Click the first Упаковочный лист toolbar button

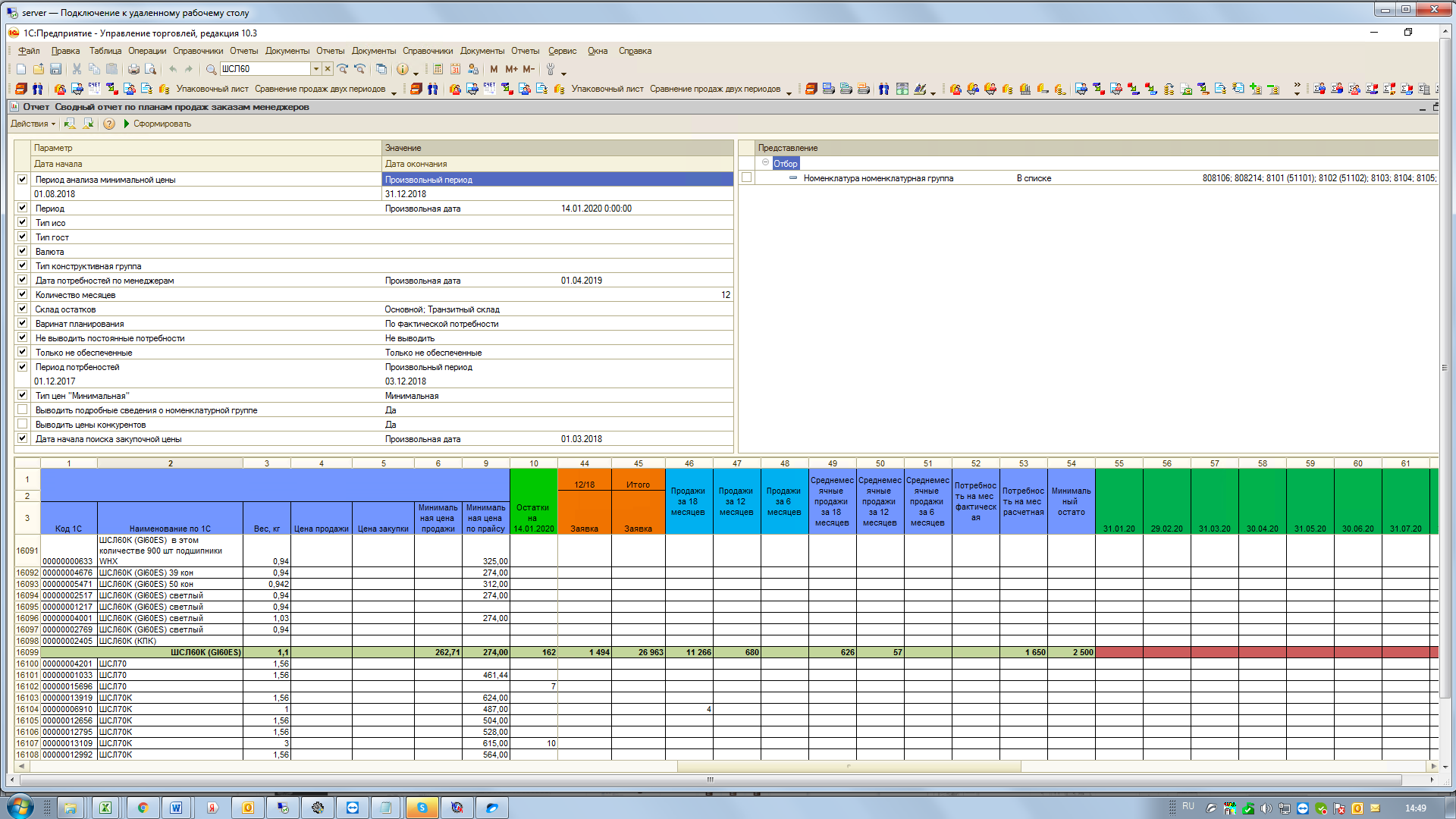point(212,89)
